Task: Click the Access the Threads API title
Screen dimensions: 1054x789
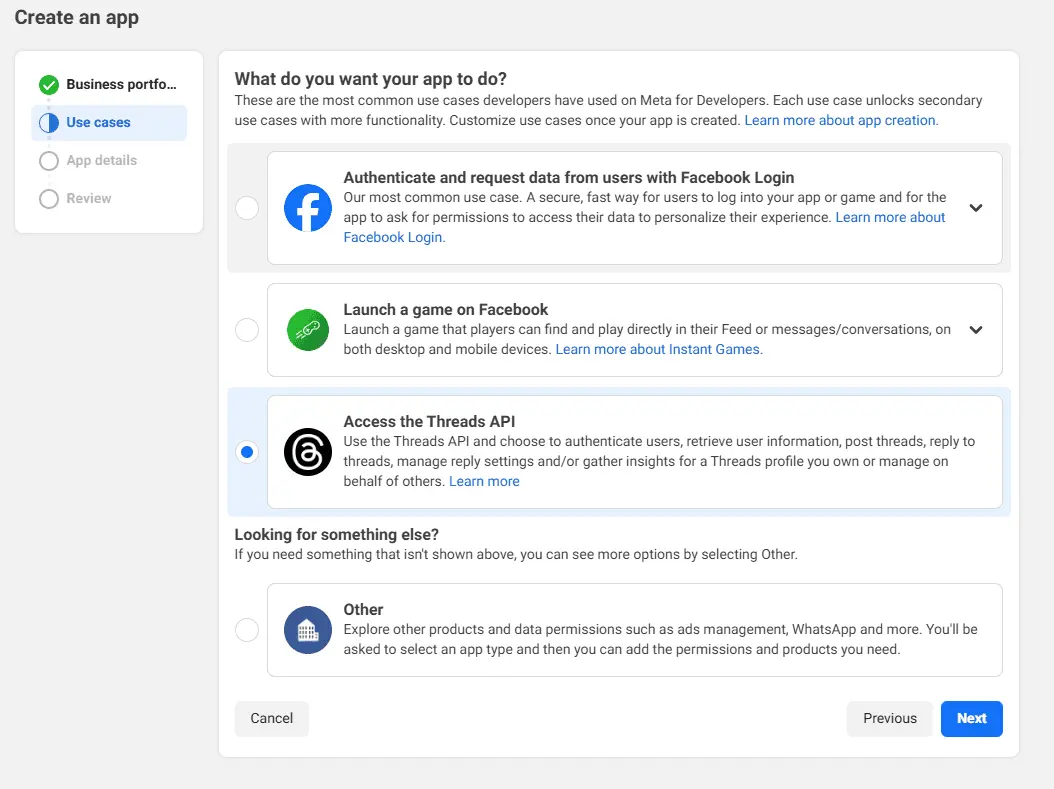Action: tap(429, 421)
